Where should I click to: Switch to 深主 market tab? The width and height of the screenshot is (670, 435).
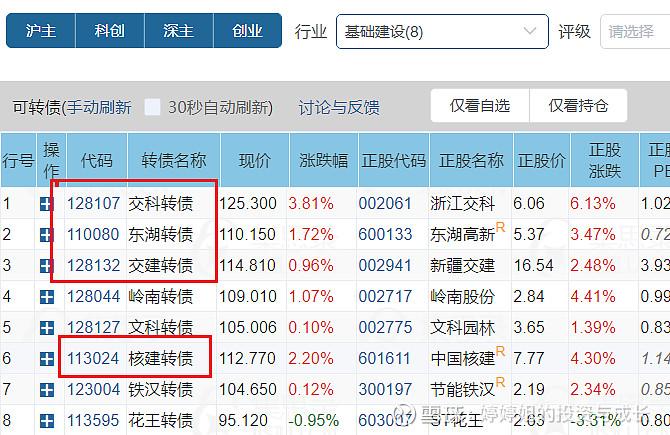point(179,31)
